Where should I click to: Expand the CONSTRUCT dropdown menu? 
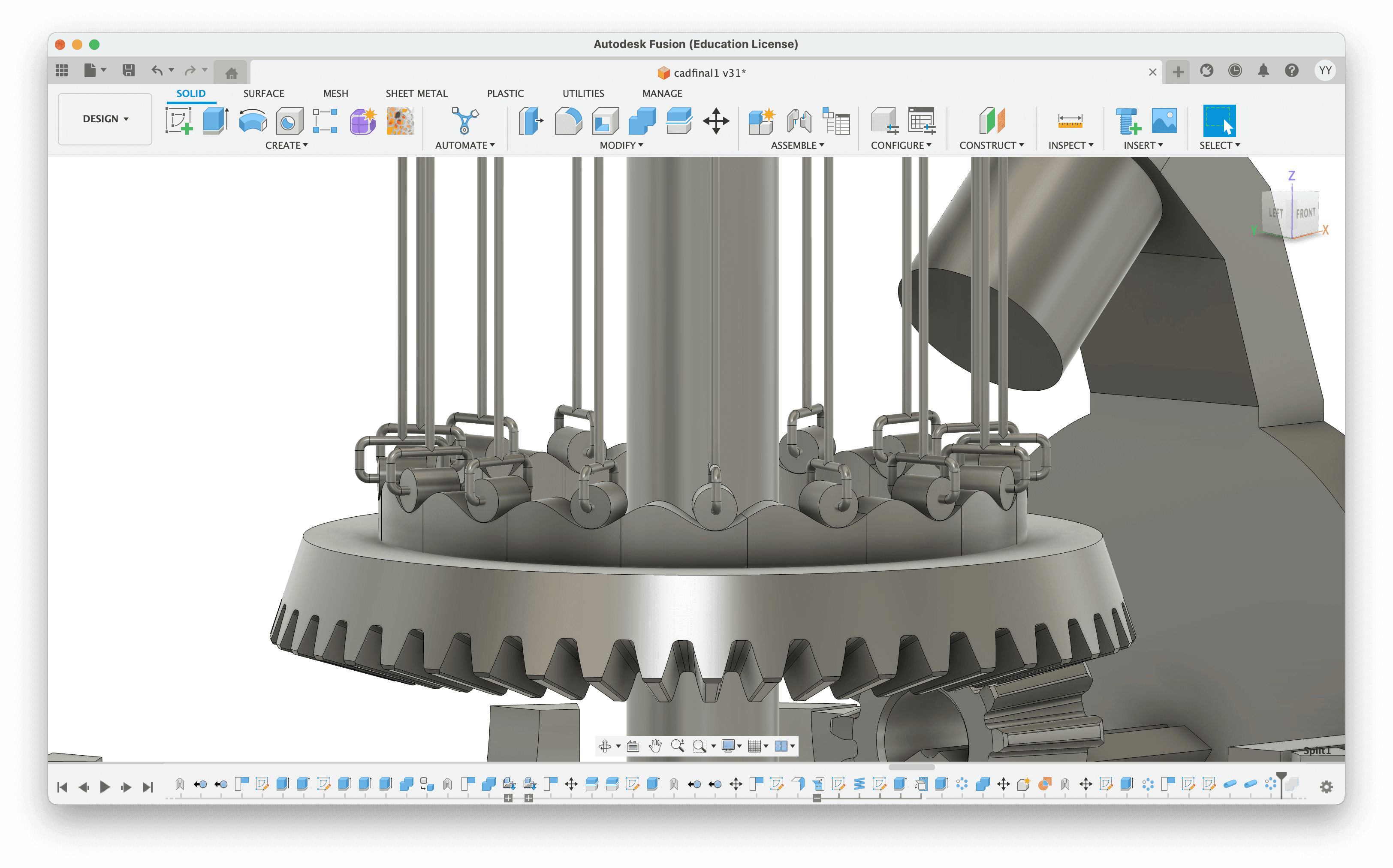tap(991, 145)
